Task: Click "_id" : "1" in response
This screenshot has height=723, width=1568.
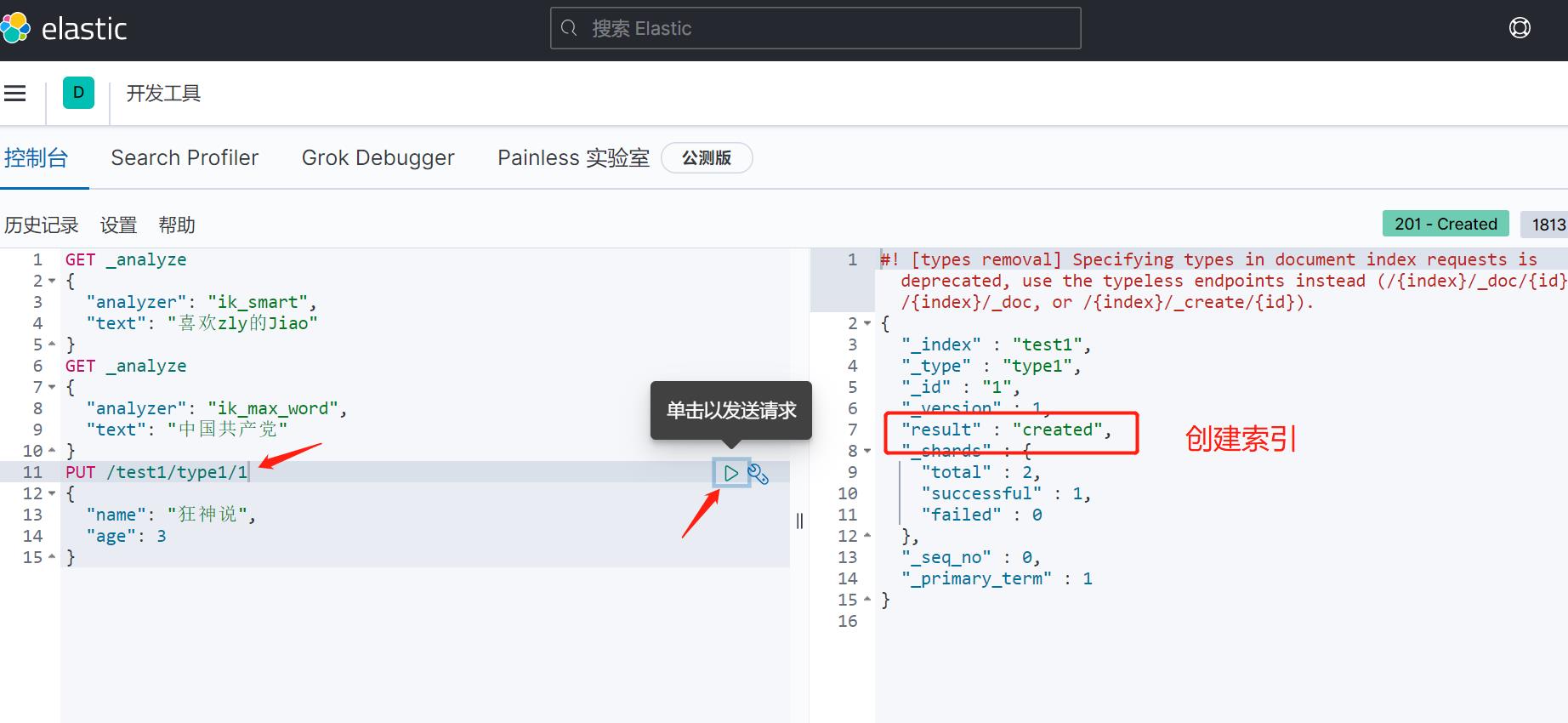Action: coord(961,387)
